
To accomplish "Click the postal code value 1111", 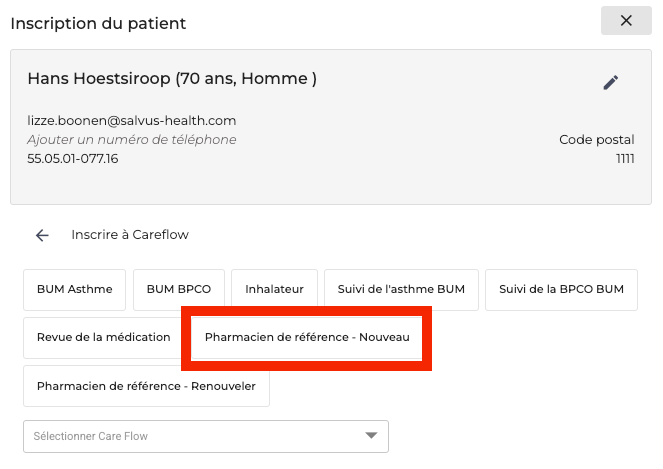I will tap(623, 159).
